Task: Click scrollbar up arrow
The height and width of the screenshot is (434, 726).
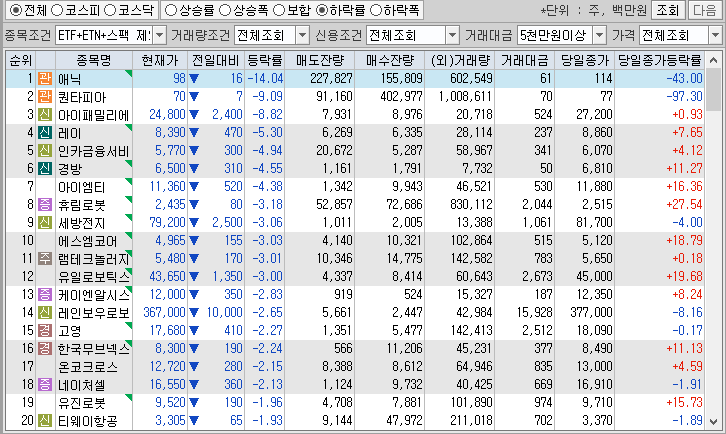Action: (x=713, y=60)
